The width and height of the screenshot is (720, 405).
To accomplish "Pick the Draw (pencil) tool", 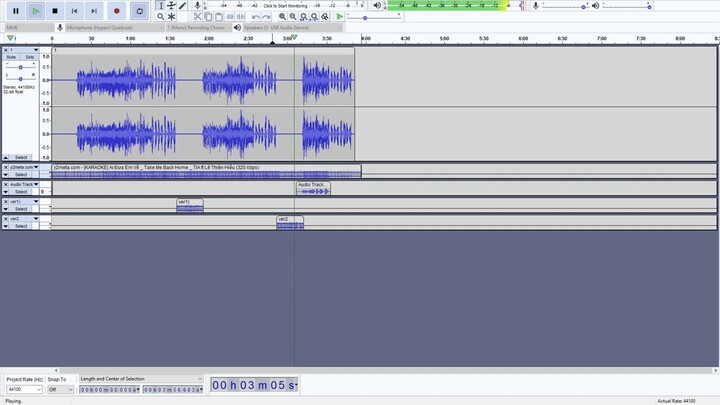I will (182, 6).
